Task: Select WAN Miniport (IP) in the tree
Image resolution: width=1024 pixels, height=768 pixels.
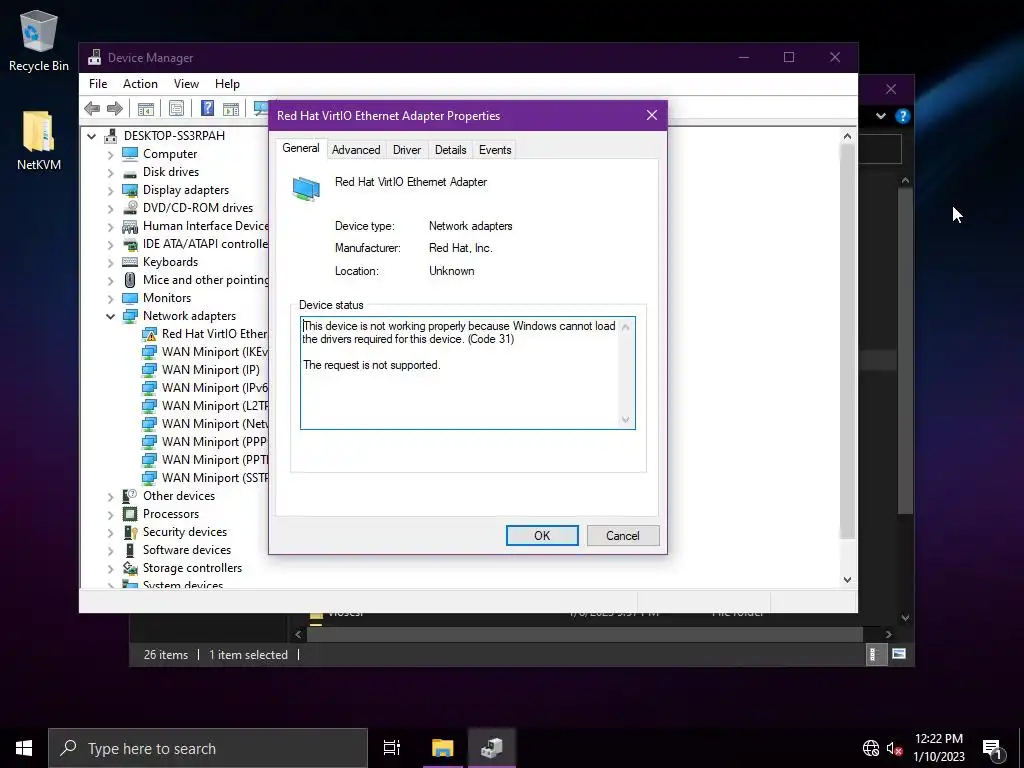Action: pos(211,370)
